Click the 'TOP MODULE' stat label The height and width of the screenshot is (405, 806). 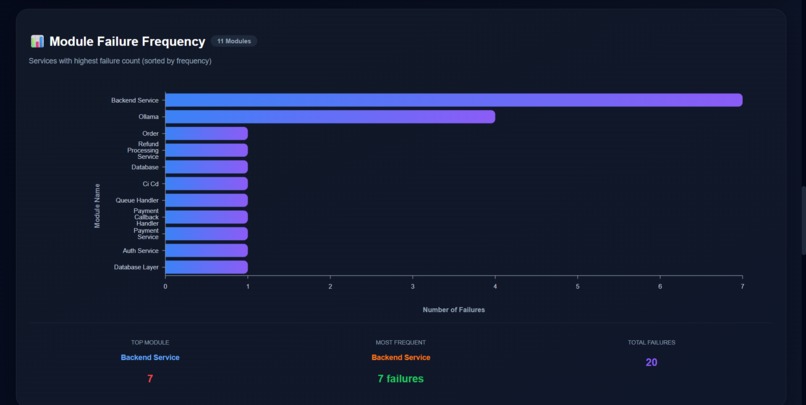point(150,342)
